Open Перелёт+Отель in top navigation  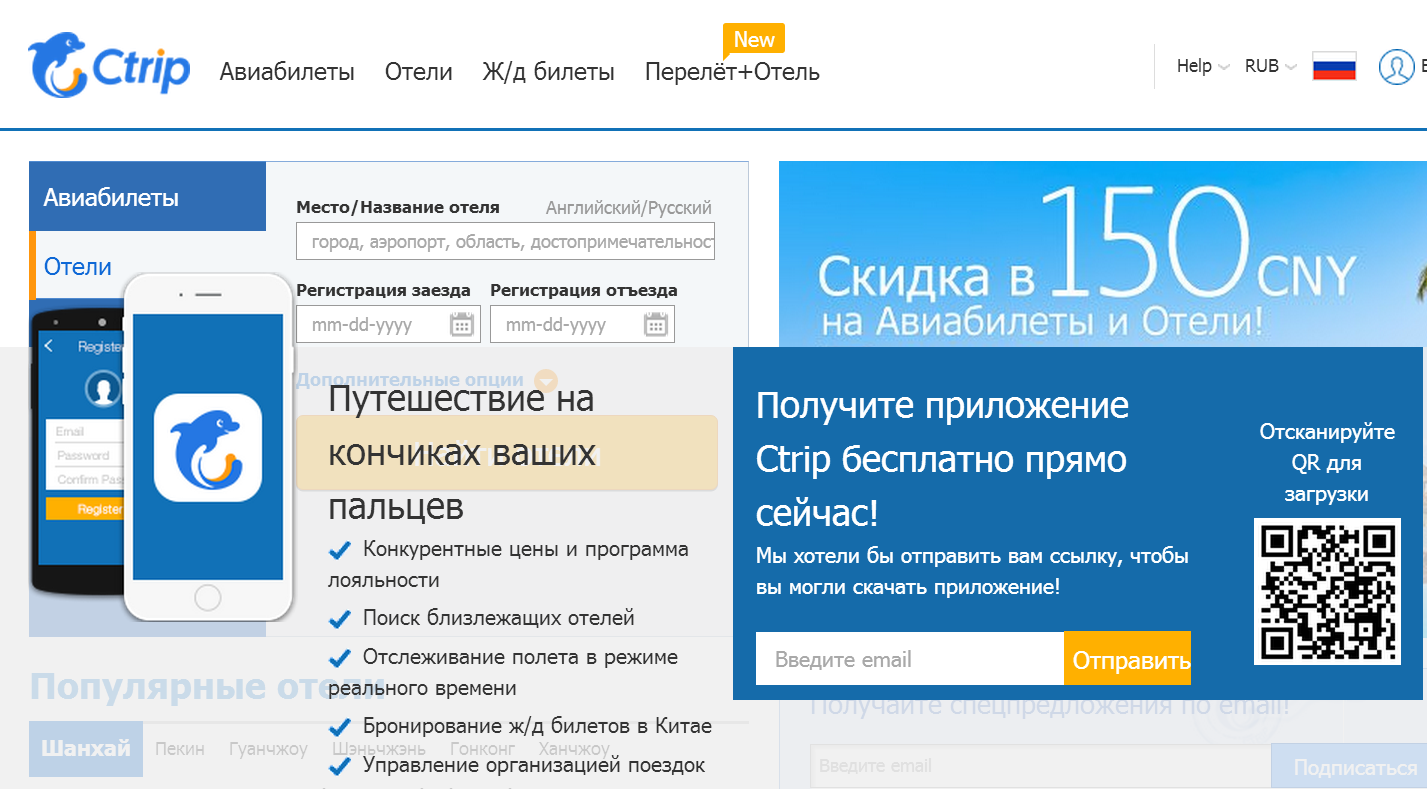click(x=732, y=72)
